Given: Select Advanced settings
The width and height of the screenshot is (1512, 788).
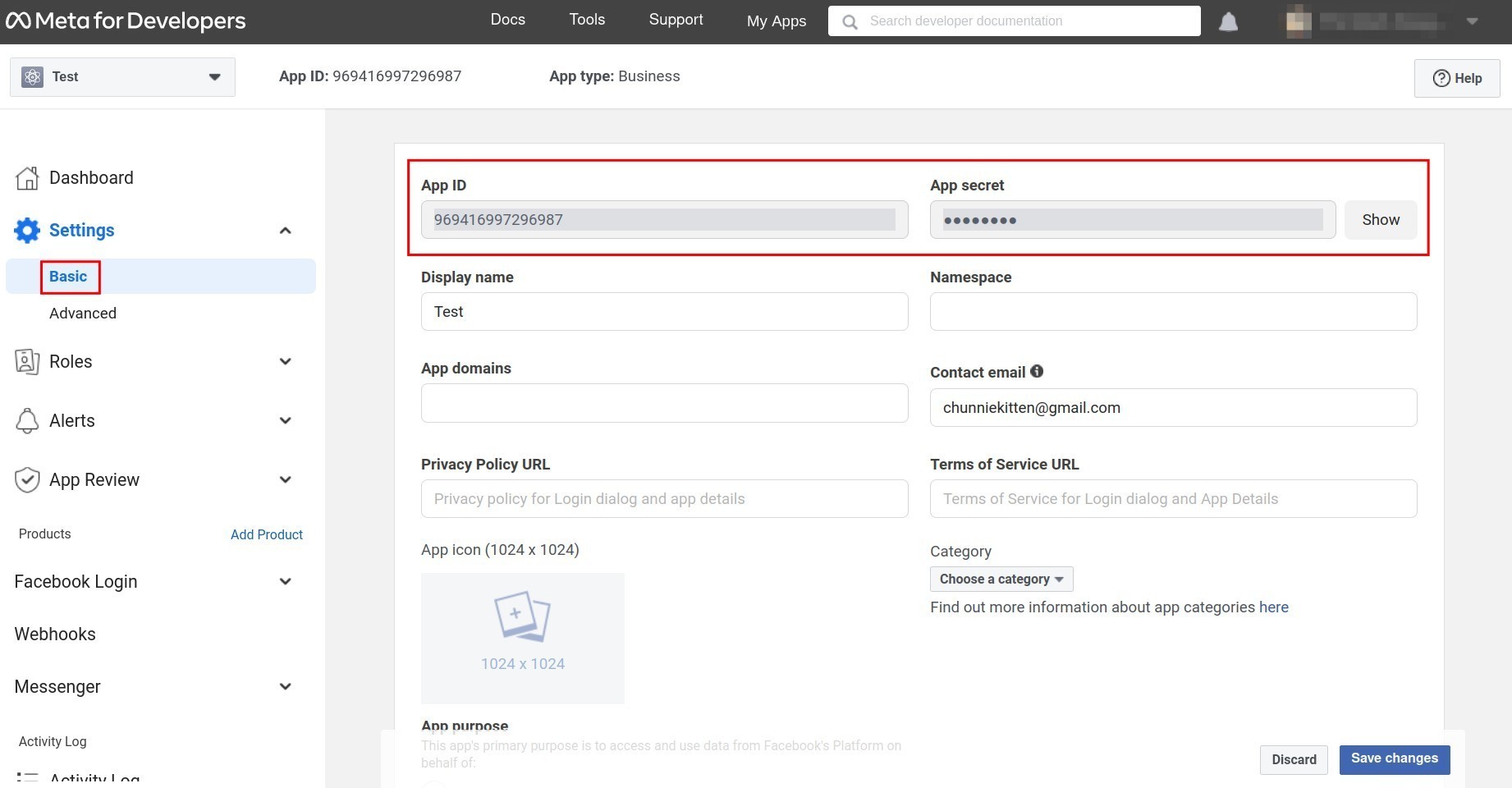Looking at the screenshot, I should click(83, 314).
